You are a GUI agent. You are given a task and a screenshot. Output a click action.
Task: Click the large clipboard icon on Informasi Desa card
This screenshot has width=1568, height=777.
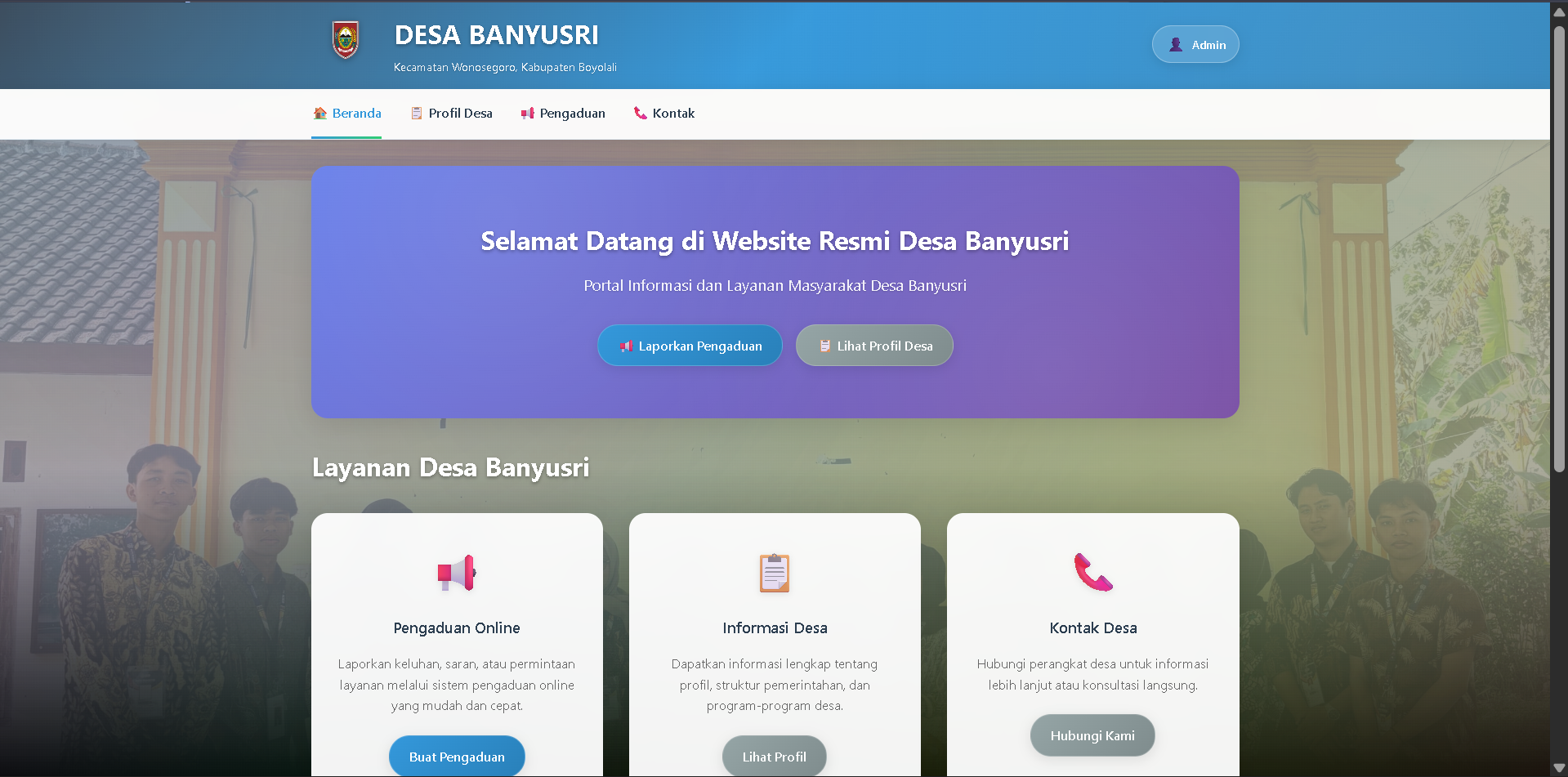[774, 573]
